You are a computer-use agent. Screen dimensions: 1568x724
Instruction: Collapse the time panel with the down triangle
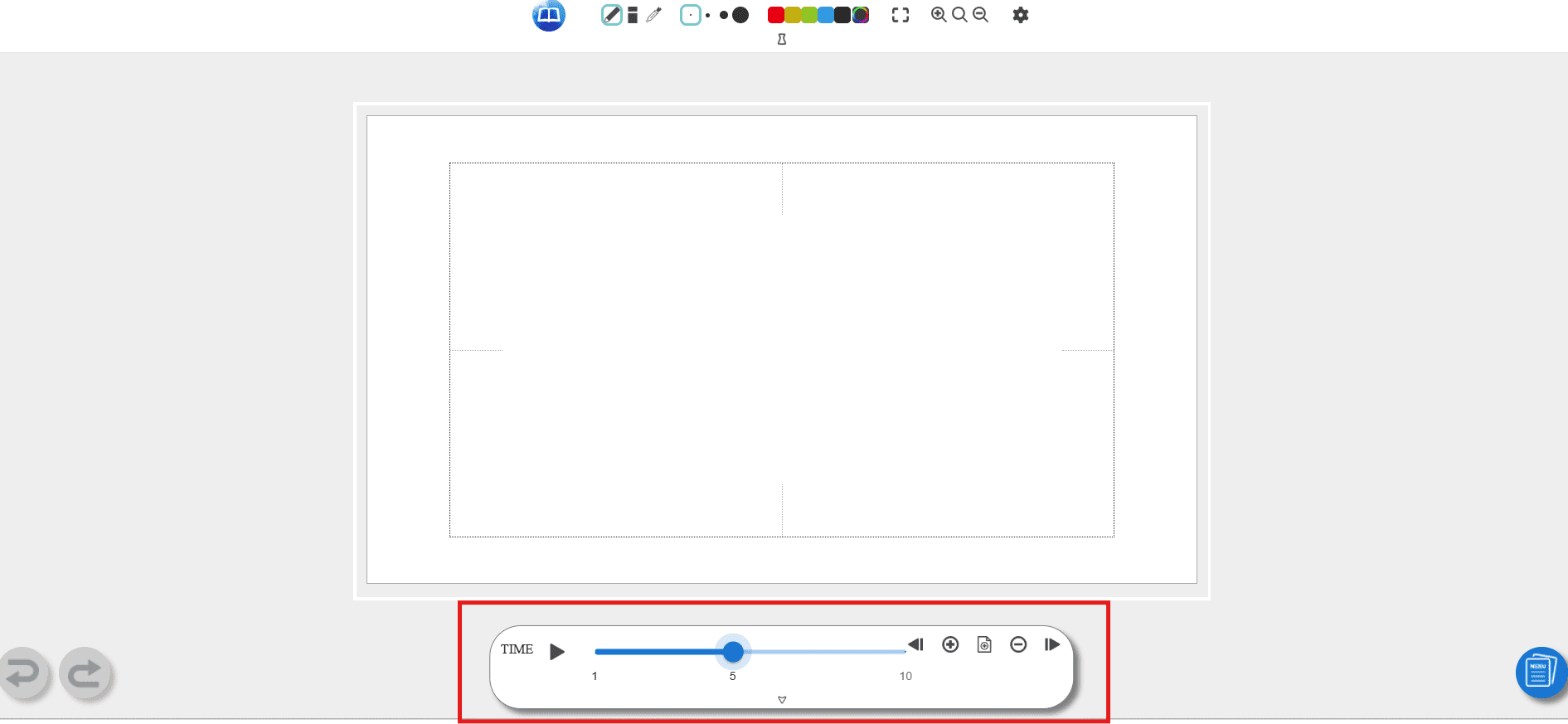tap(782, 700)
